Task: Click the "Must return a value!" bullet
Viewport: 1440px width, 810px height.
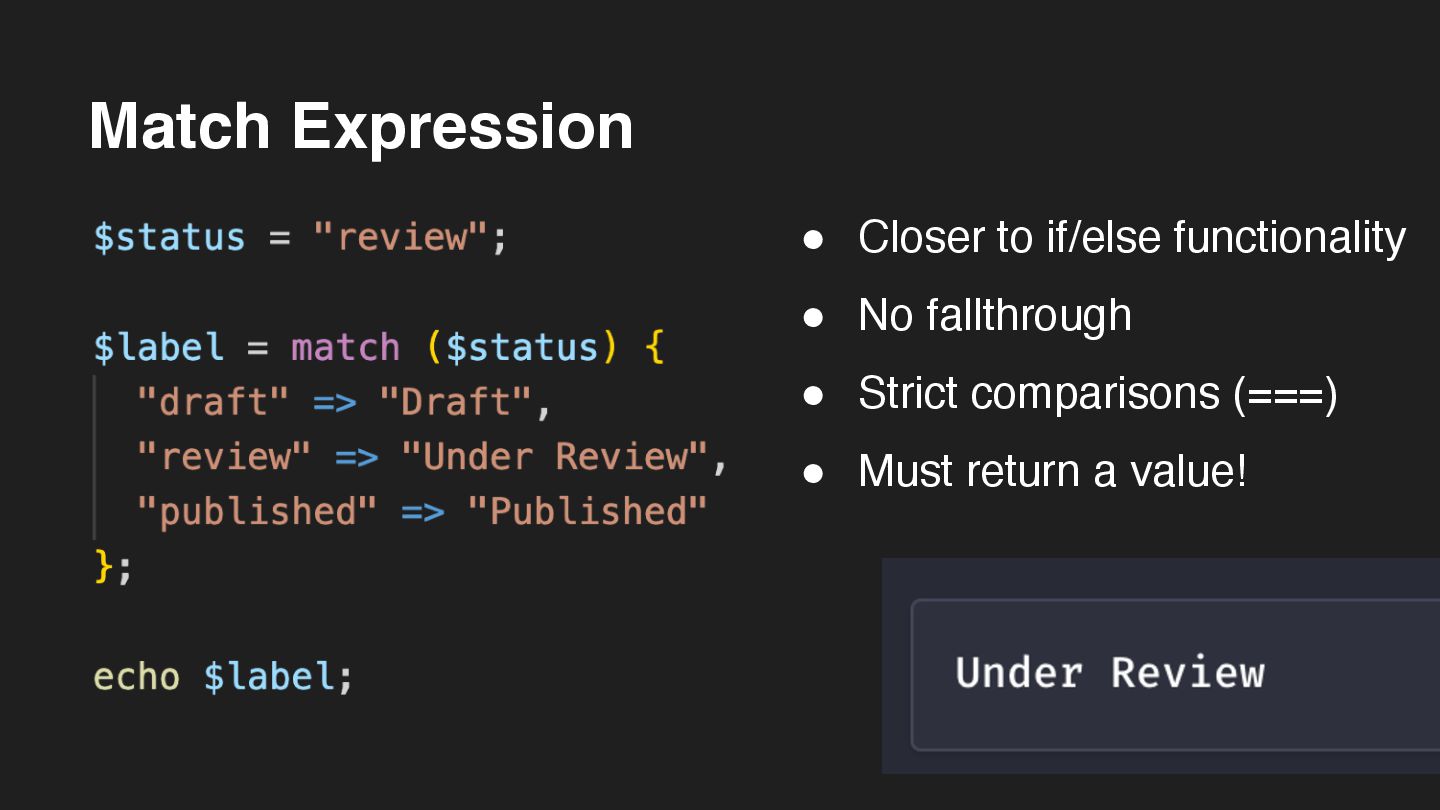Action: (x=1052, y=471)
